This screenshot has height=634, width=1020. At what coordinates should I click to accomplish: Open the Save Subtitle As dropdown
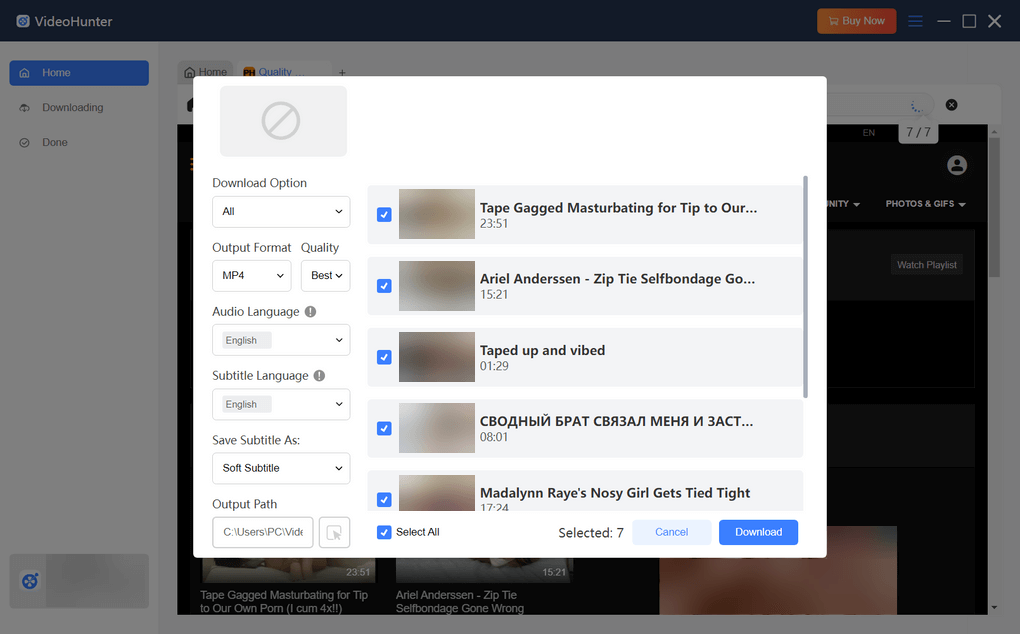[x=281, y=468]
